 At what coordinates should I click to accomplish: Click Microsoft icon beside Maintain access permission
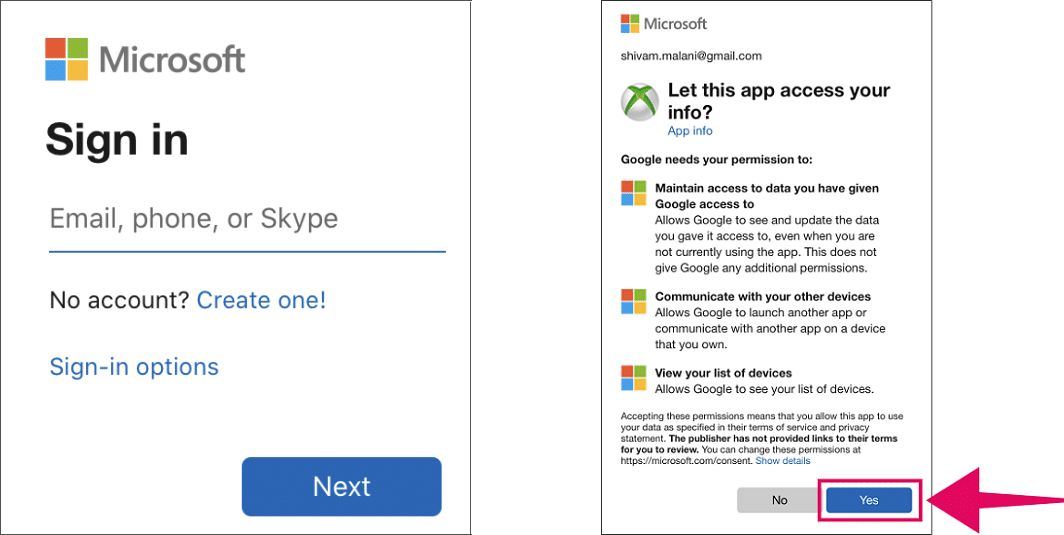(x=634, y=193)
